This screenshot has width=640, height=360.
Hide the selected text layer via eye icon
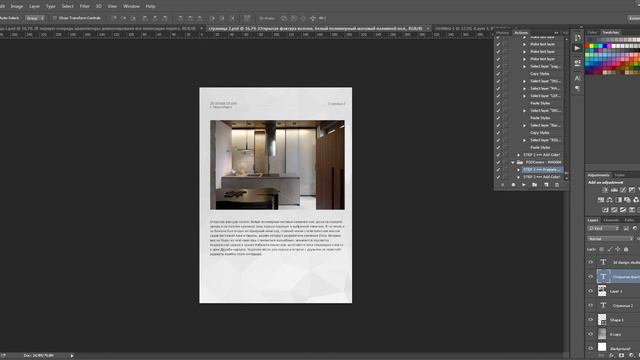(591, 276)
